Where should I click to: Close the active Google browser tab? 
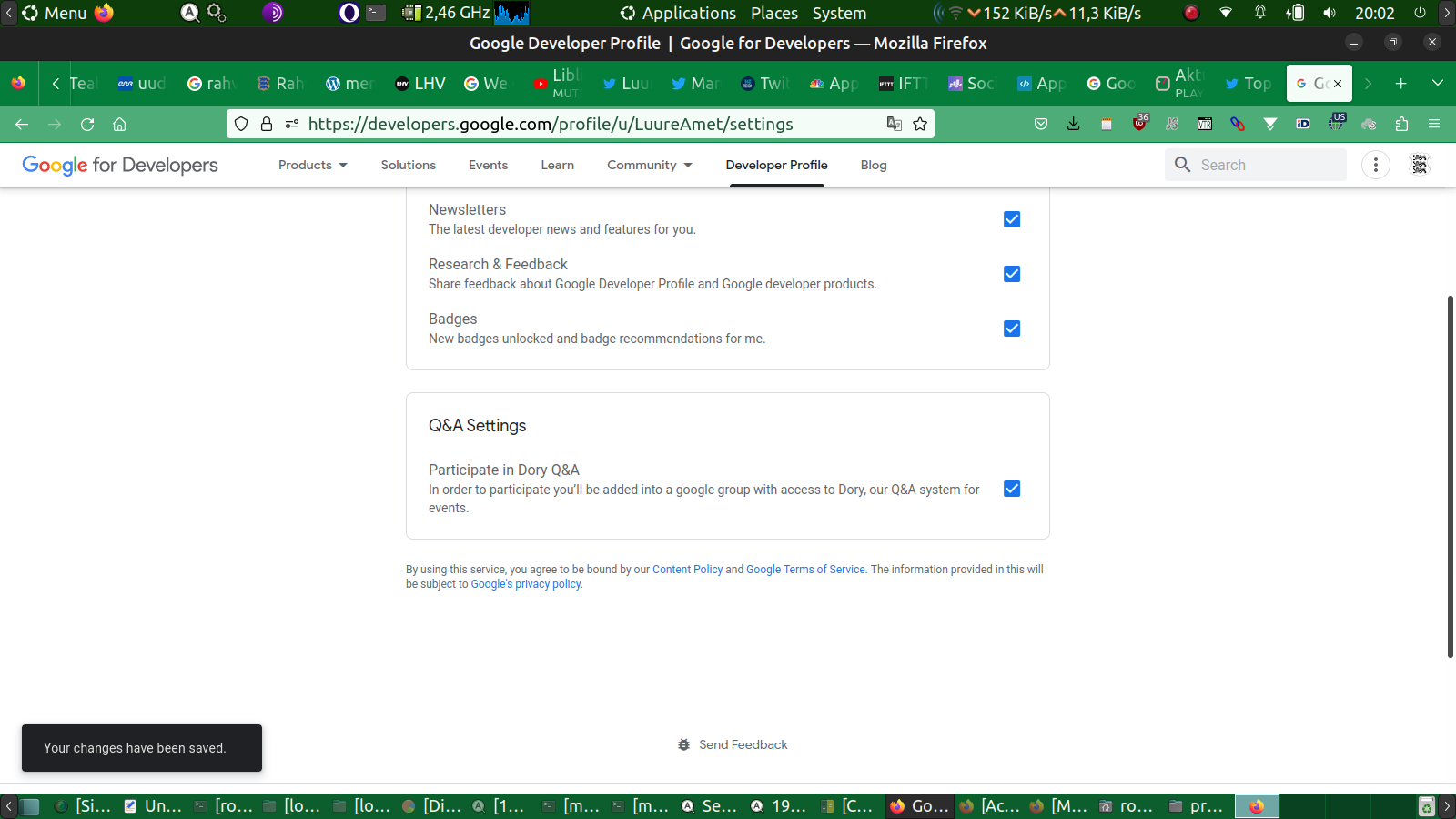[1338, 84]
